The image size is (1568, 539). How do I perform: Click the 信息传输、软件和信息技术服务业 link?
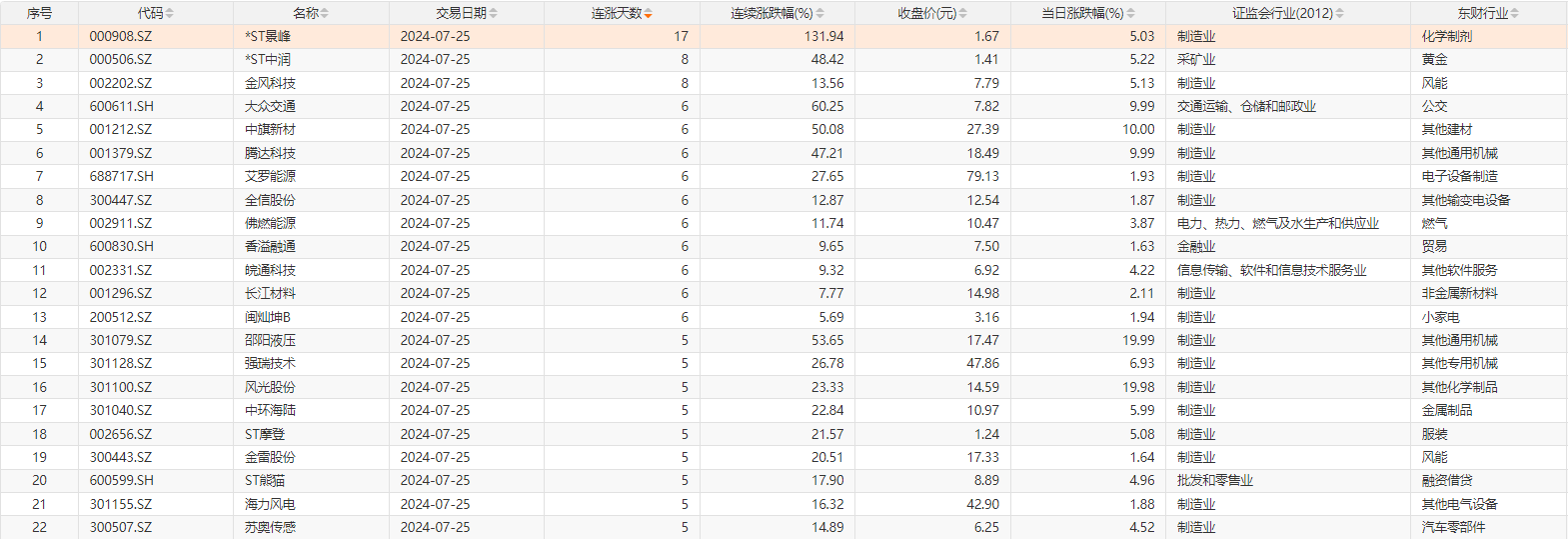(1271, 270)
